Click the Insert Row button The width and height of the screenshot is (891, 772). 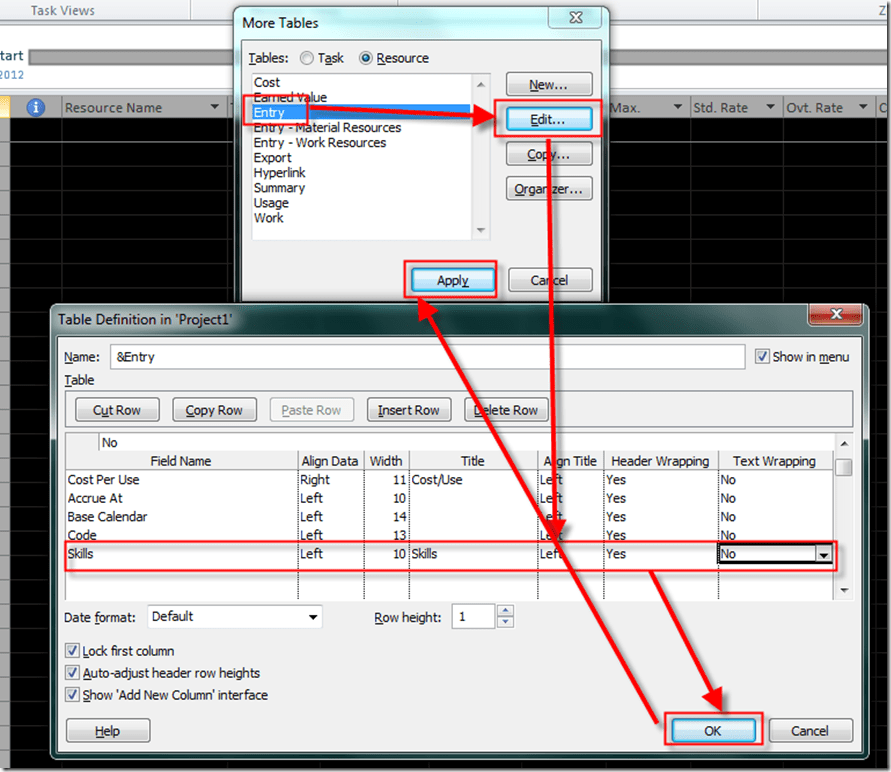point(408,410)
